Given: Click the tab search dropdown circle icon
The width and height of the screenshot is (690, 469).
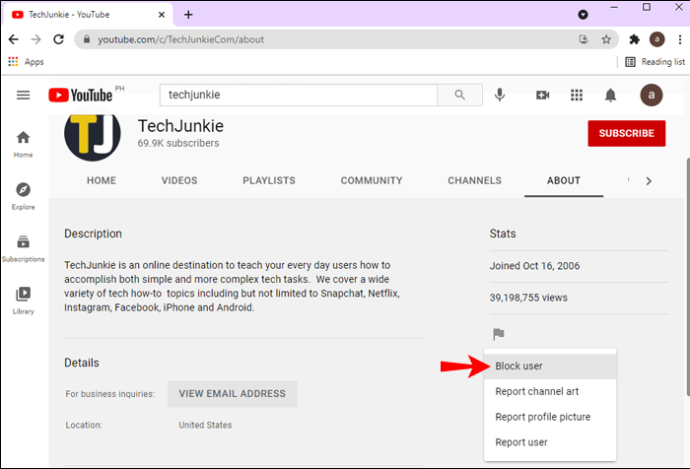Looking at the screenshot, I should coord(583,15).
